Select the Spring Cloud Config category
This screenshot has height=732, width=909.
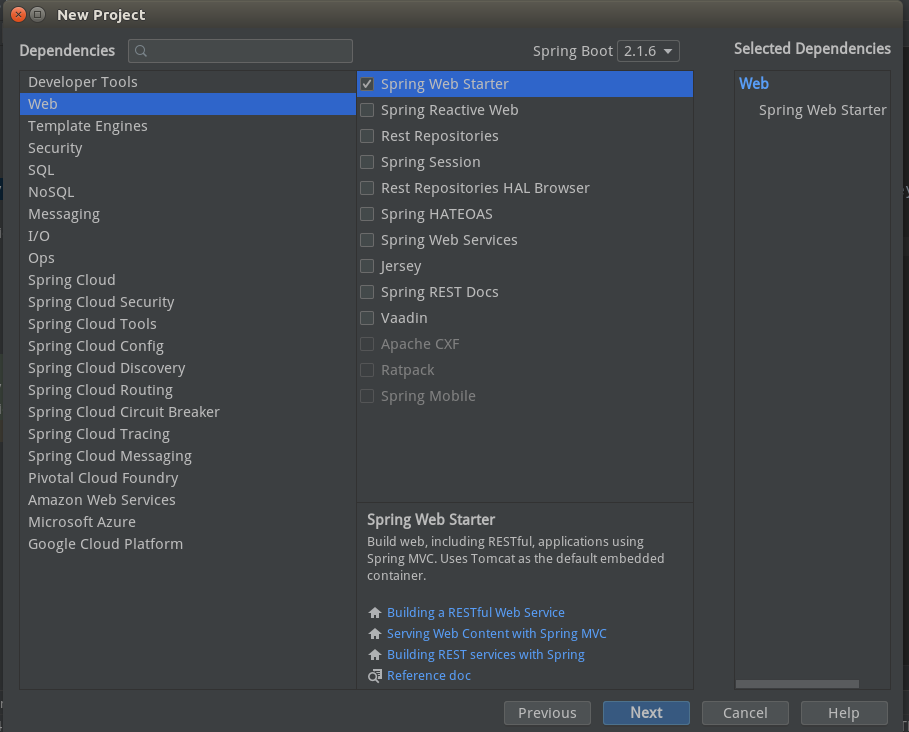[x=188, y=347]
